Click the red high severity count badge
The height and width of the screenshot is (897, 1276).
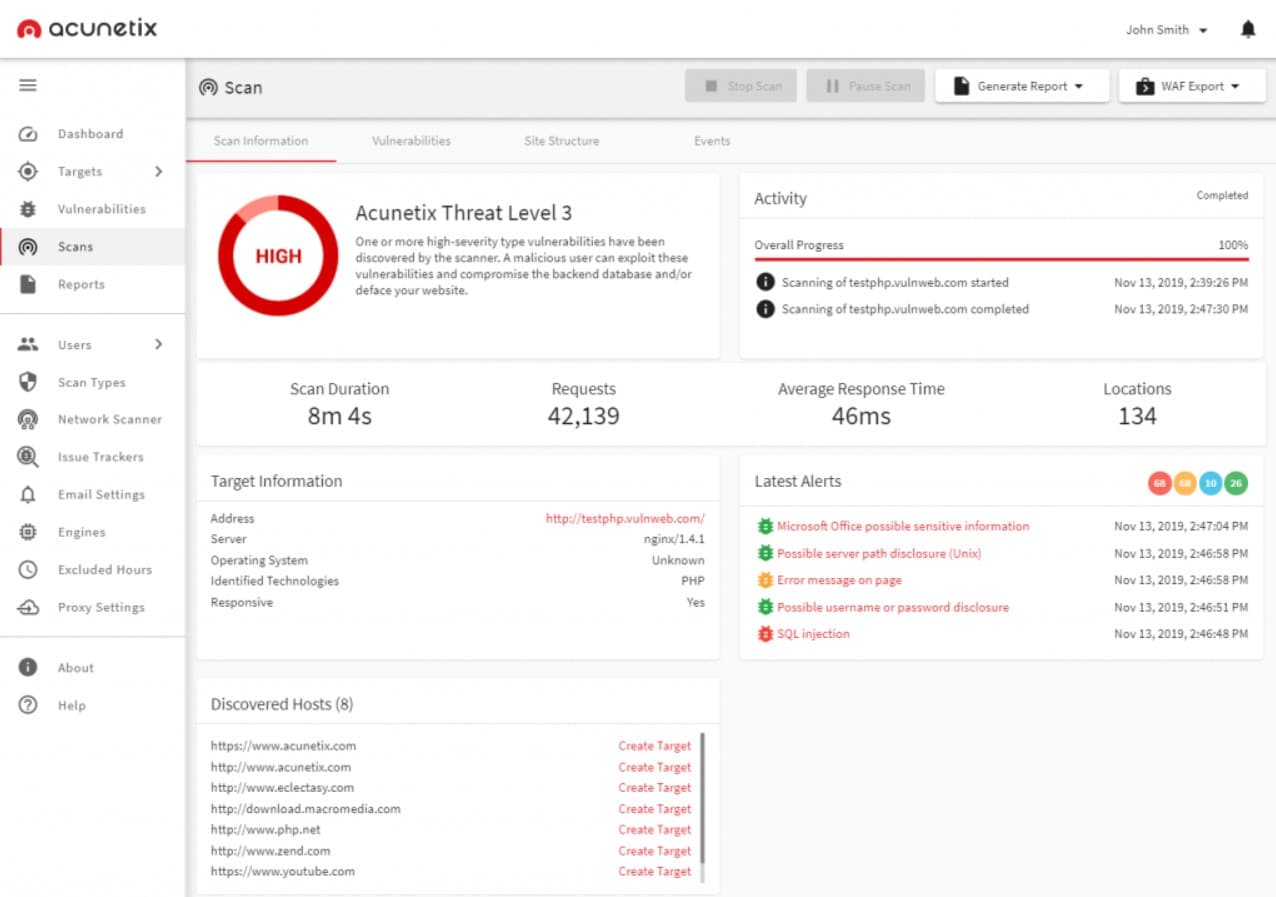point(1160,483)
